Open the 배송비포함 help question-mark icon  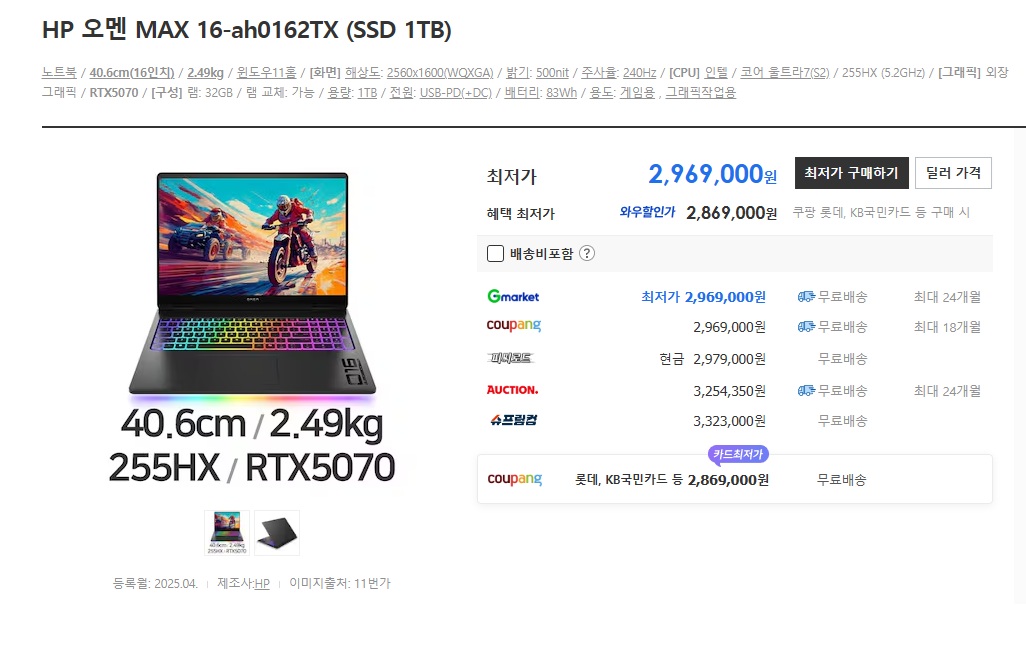[587, 253]
